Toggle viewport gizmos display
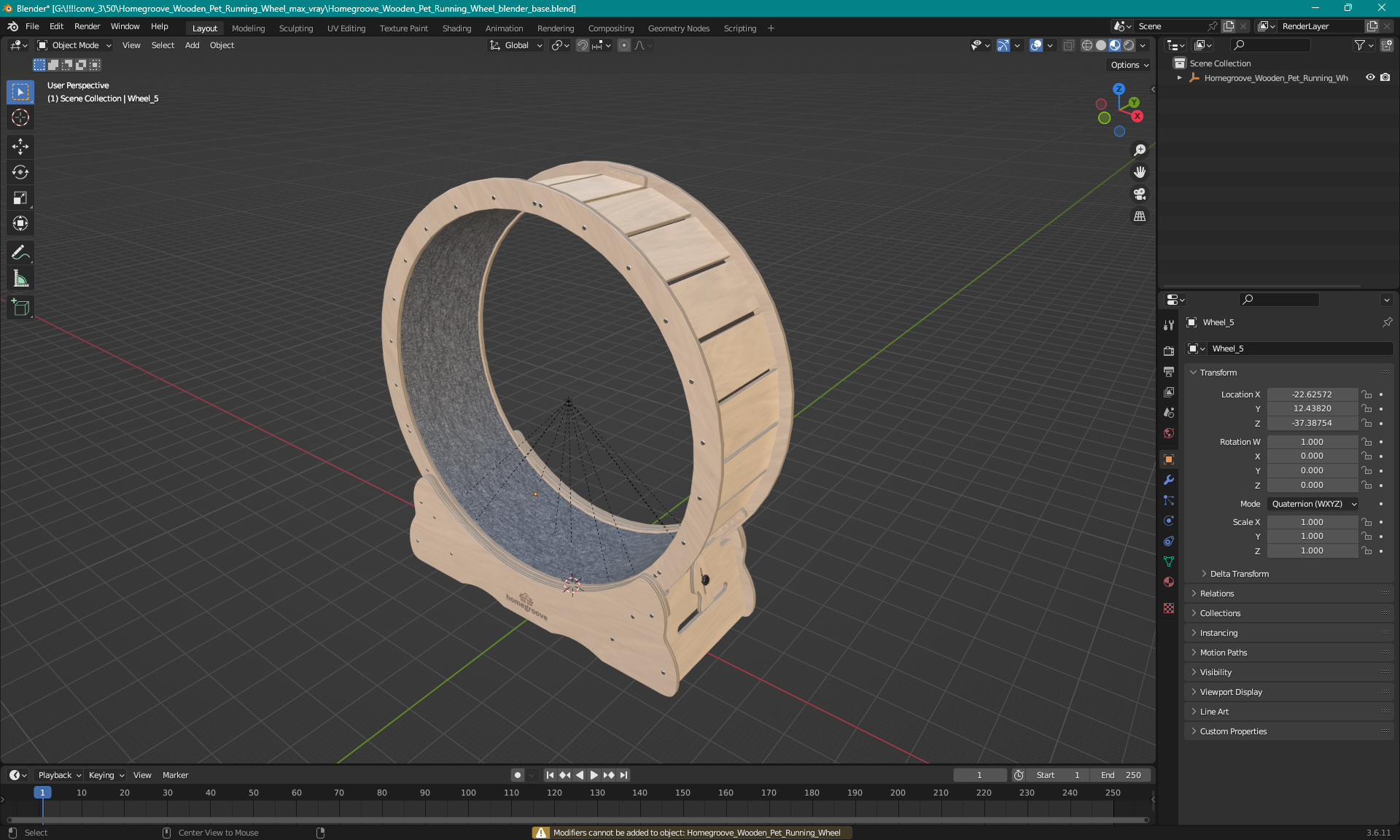Image resolution: width=1400 pixels, height=840 pixels. click(x=1003, y=45)
